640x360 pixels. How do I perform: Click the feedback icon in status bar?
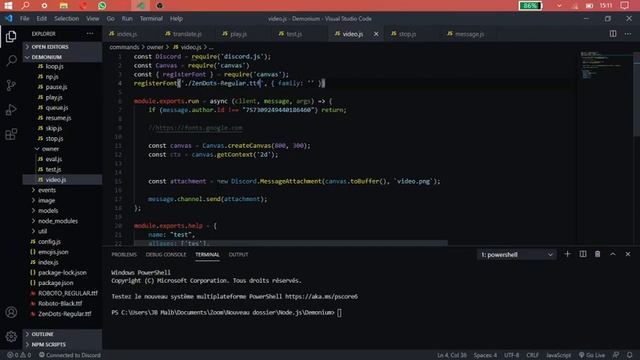(x=616, y=355)
